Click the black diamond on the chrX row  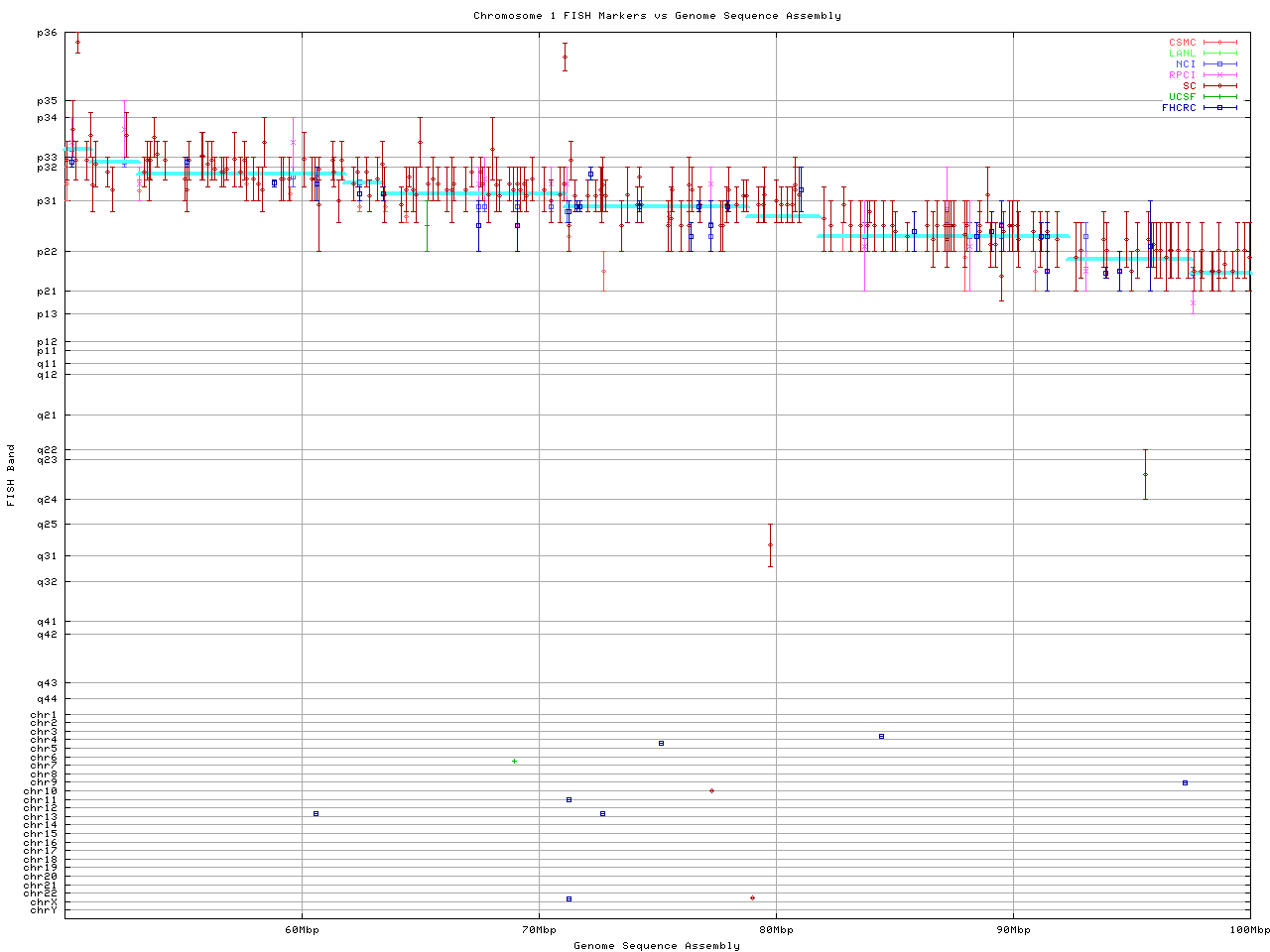[x=752, y=897]
